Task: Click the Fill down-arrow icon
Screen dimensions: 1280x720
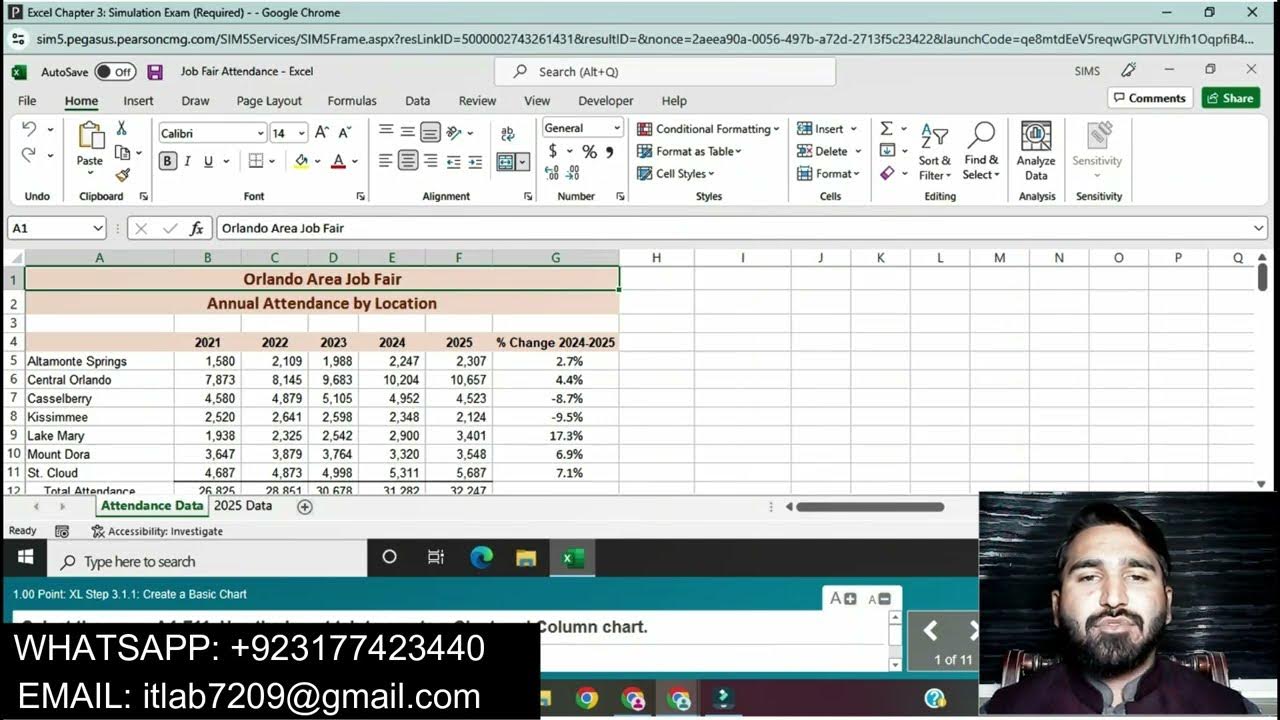Action: tap(887, 150)
